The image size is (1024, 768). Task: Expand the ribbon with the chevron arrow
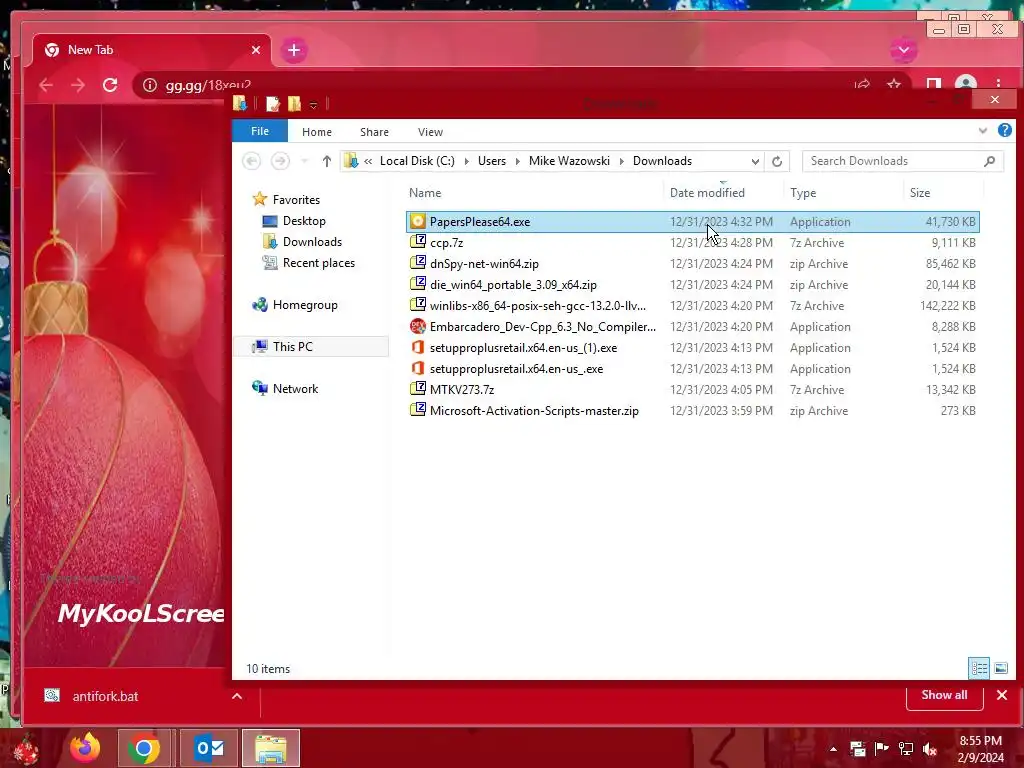point(982,131)
